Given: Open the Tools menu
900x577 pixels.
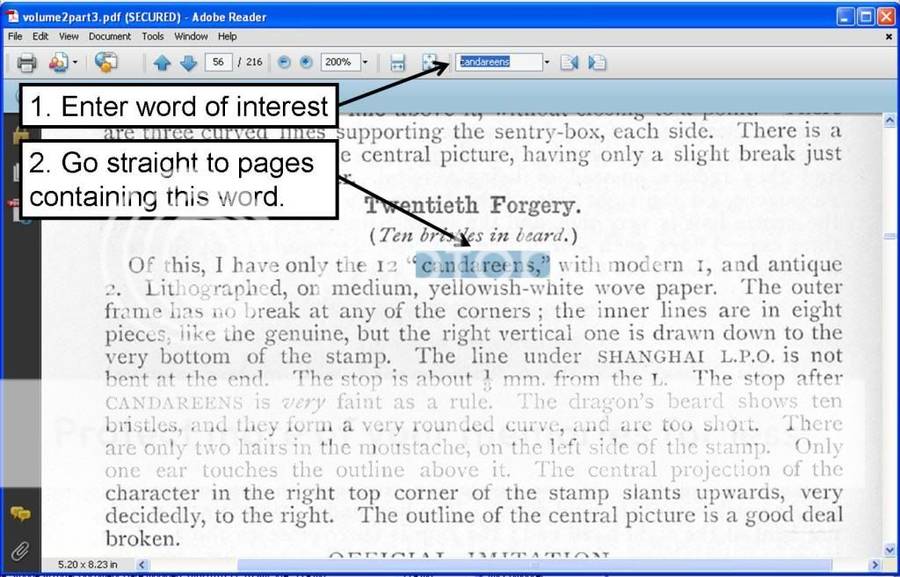Looking at the screenshot, I should coord(152,36).
